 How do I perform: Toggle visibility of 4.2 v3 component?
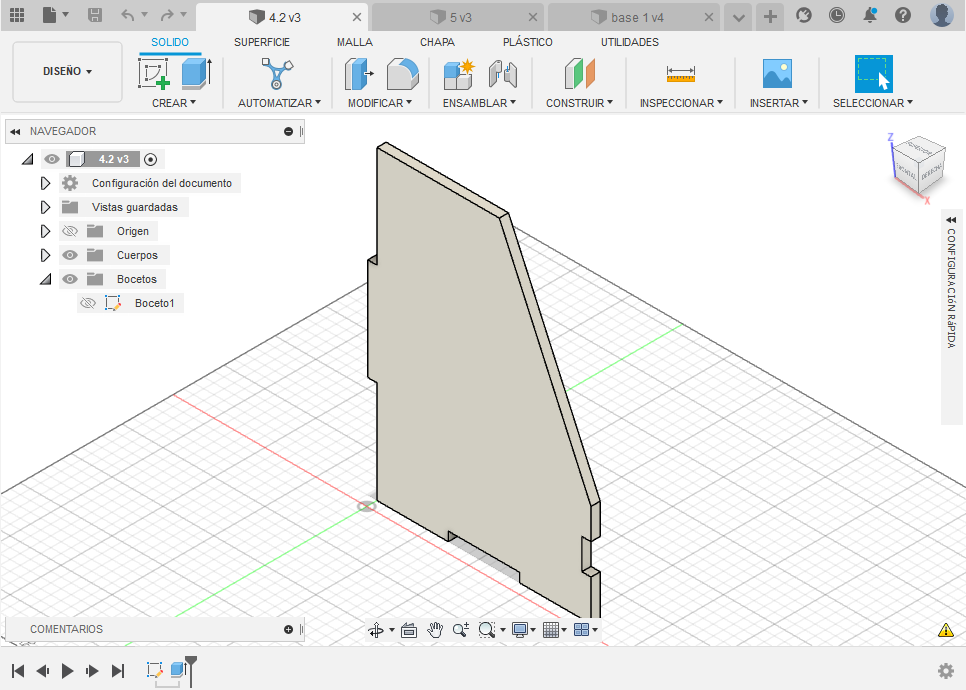click(52, 160)
